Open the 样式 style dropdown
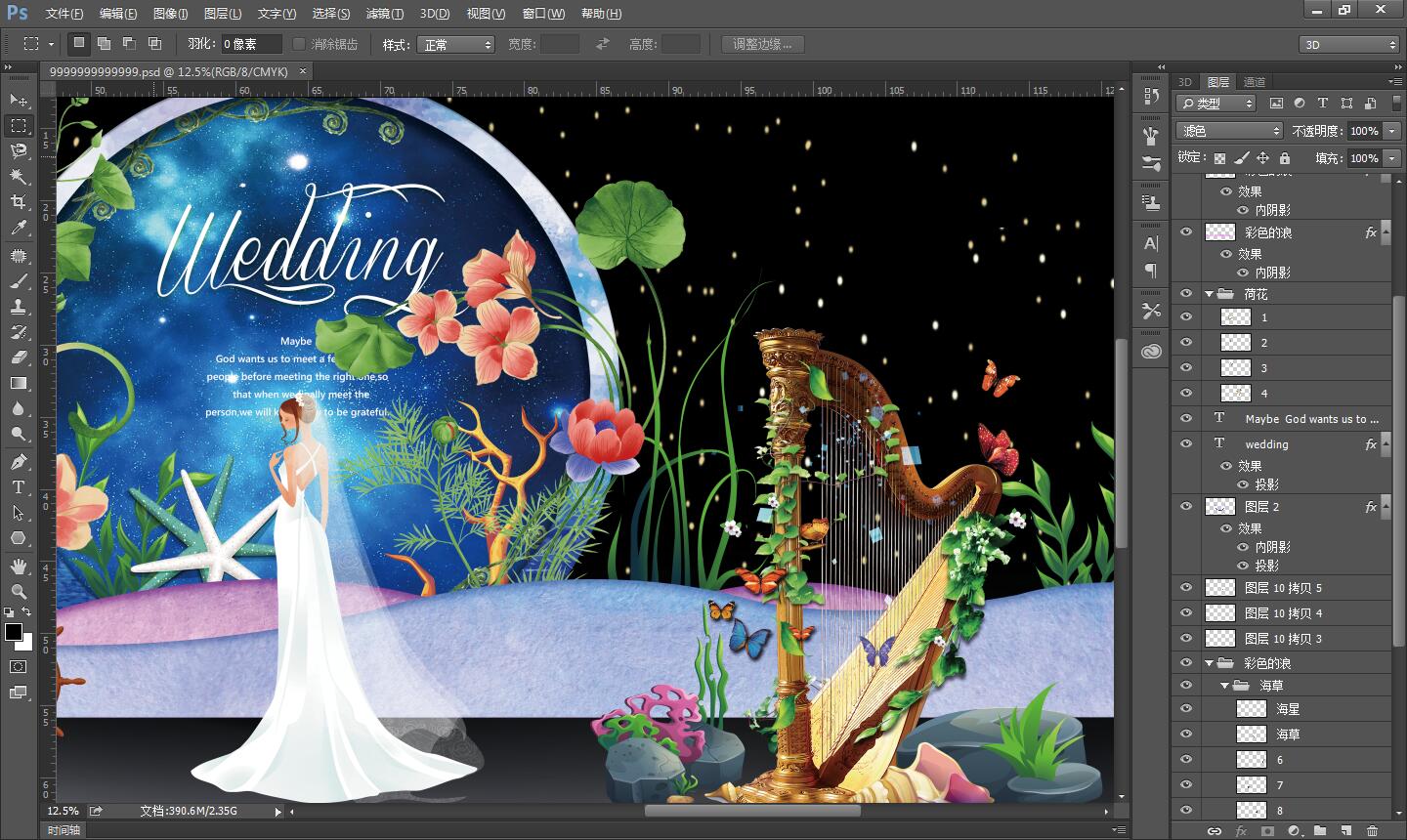 (x=455, y=45)
